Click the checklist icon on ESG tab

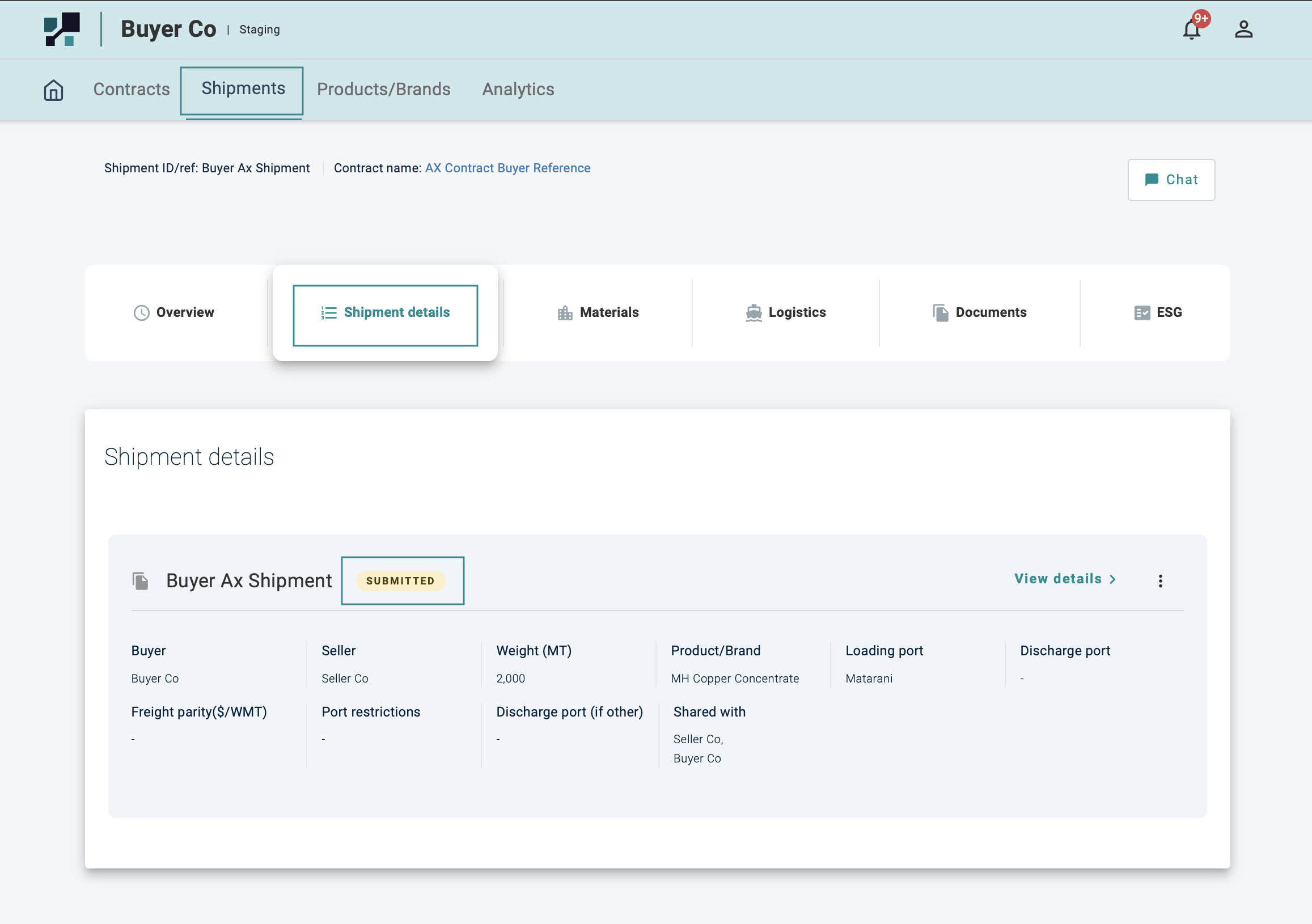(1142, 312)
